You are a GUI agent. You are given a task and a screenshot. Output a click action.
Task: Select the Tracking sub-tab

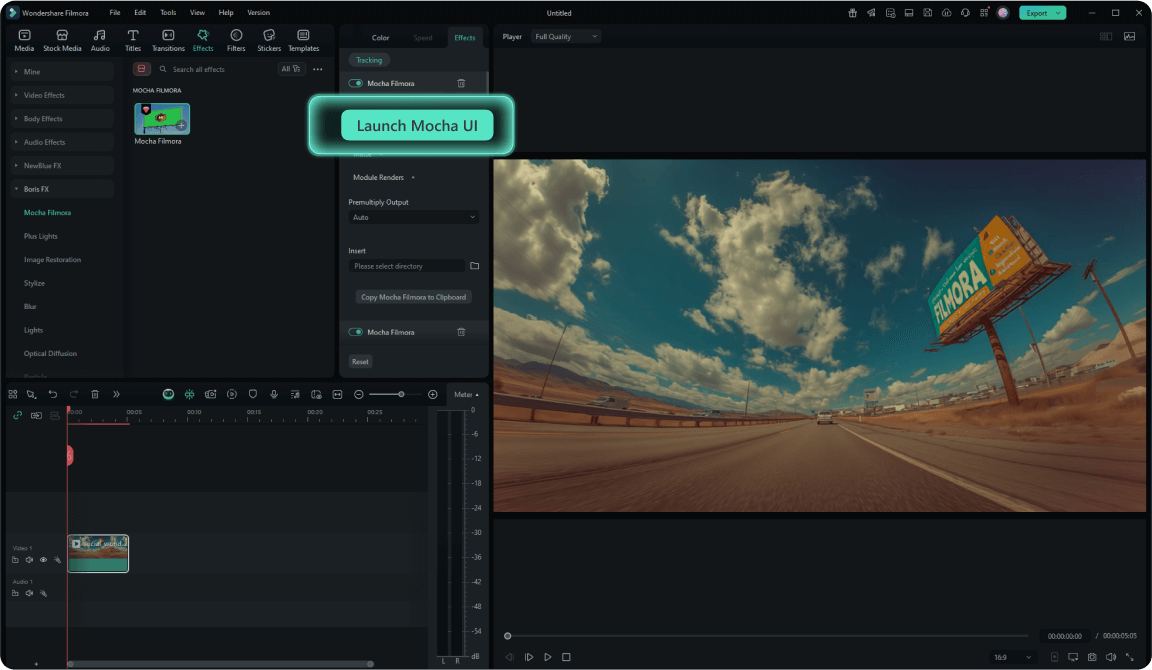(369, 60)
